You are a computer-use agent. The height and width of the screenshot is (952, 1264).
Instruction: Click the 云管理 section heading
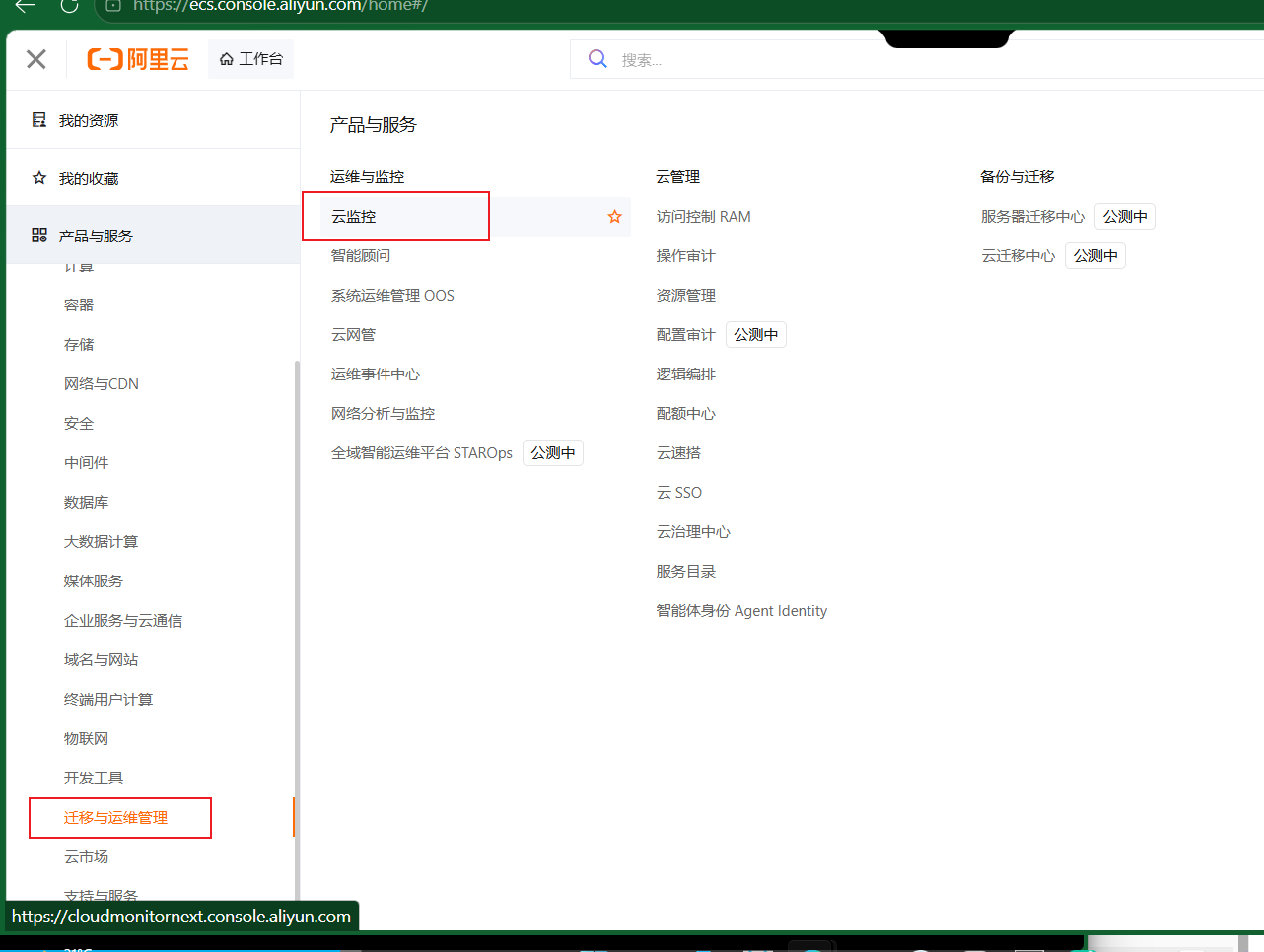click(x=677, y=176)
